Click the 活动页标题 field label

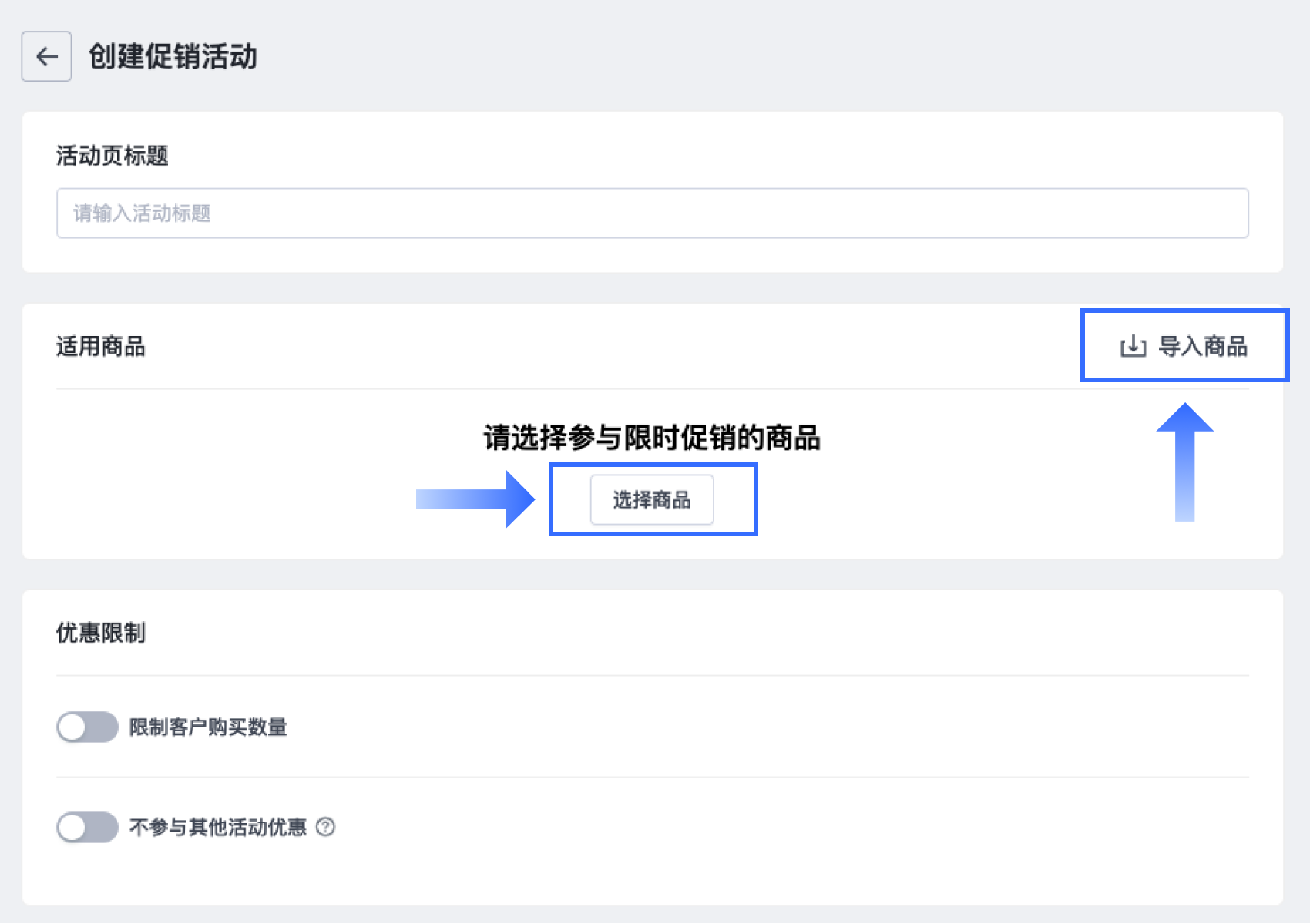tap(113, 156)
